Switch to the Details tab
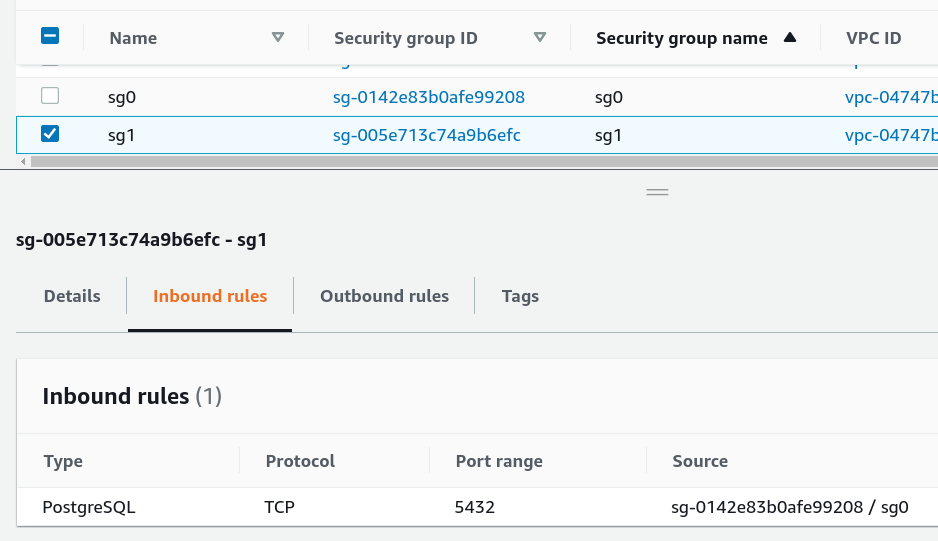 click(x=72, y=296)
